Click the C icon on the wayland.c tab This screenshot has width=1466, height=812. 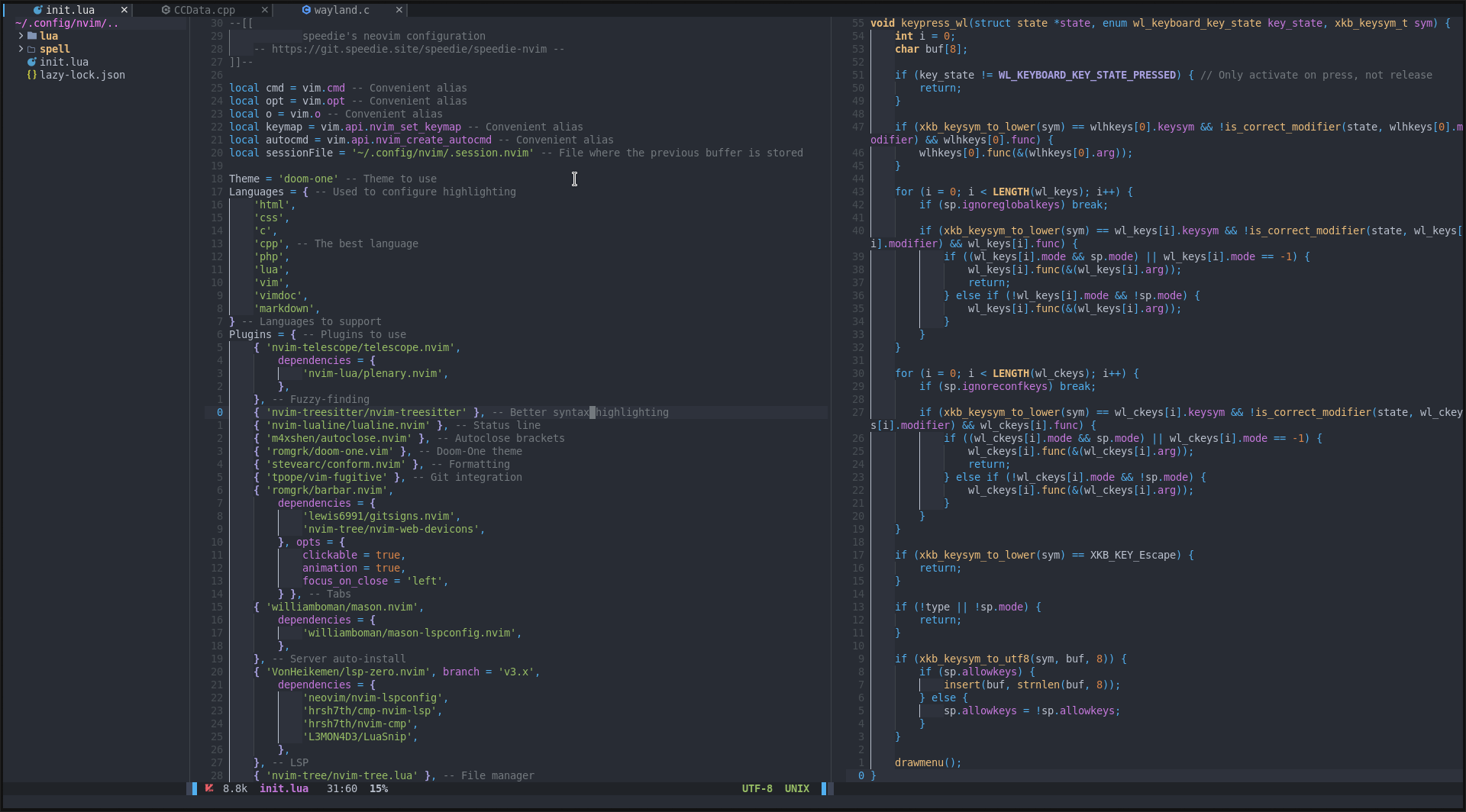click(x=306, y=10)
